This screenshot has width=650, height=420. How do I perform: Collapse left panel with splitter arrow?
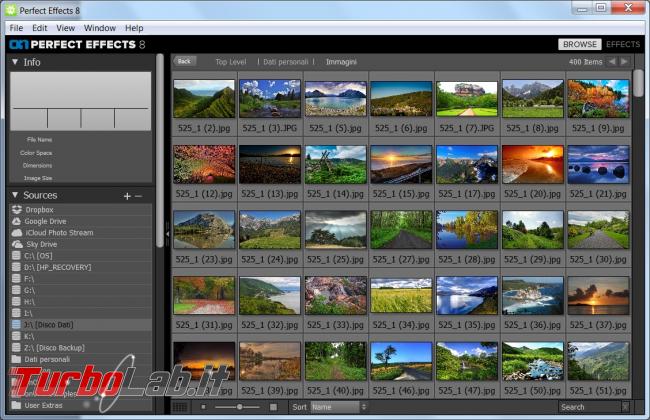(167, 234)
